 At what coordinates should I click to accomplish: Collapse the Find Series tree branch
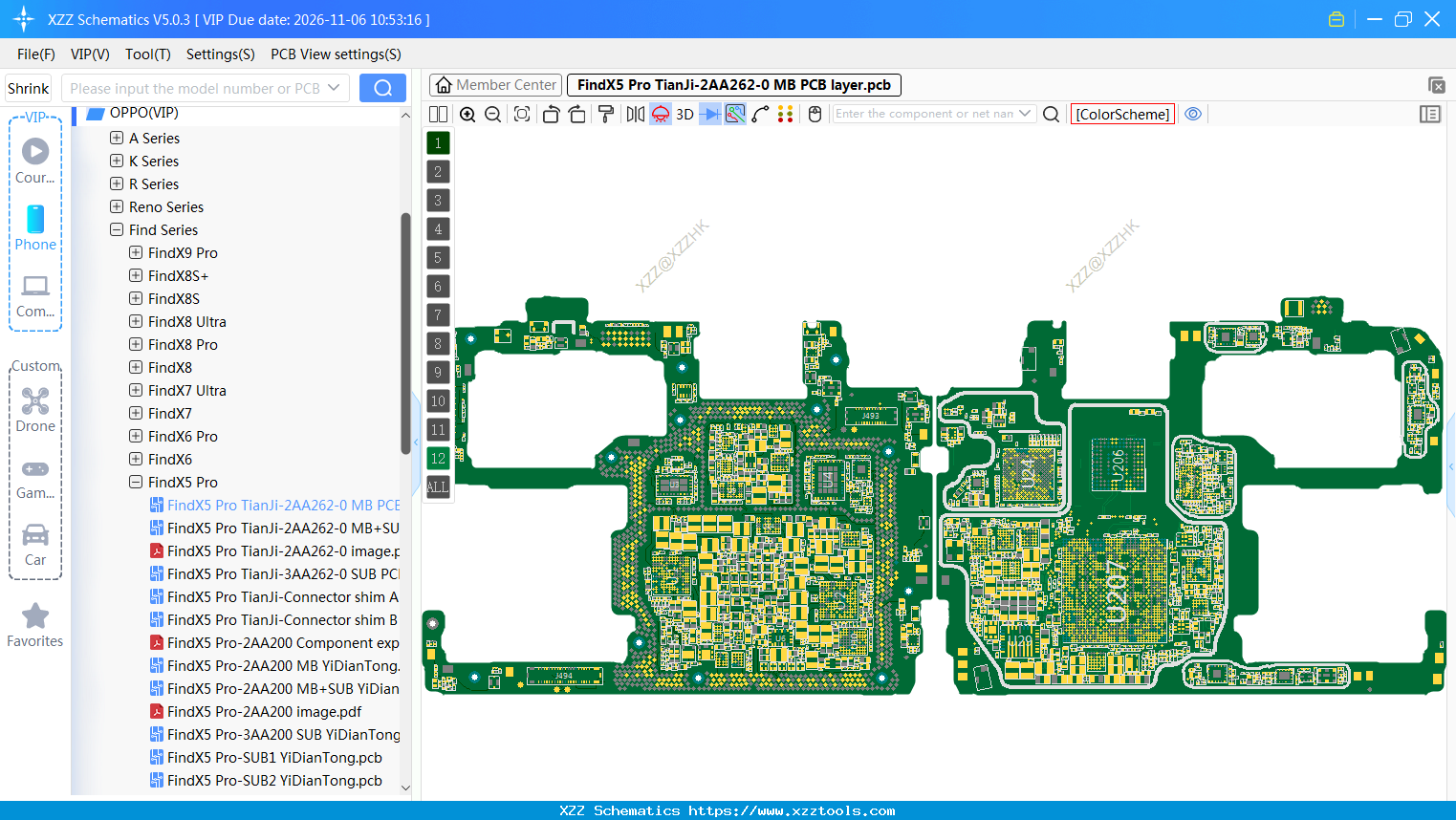tap(116, 229)
